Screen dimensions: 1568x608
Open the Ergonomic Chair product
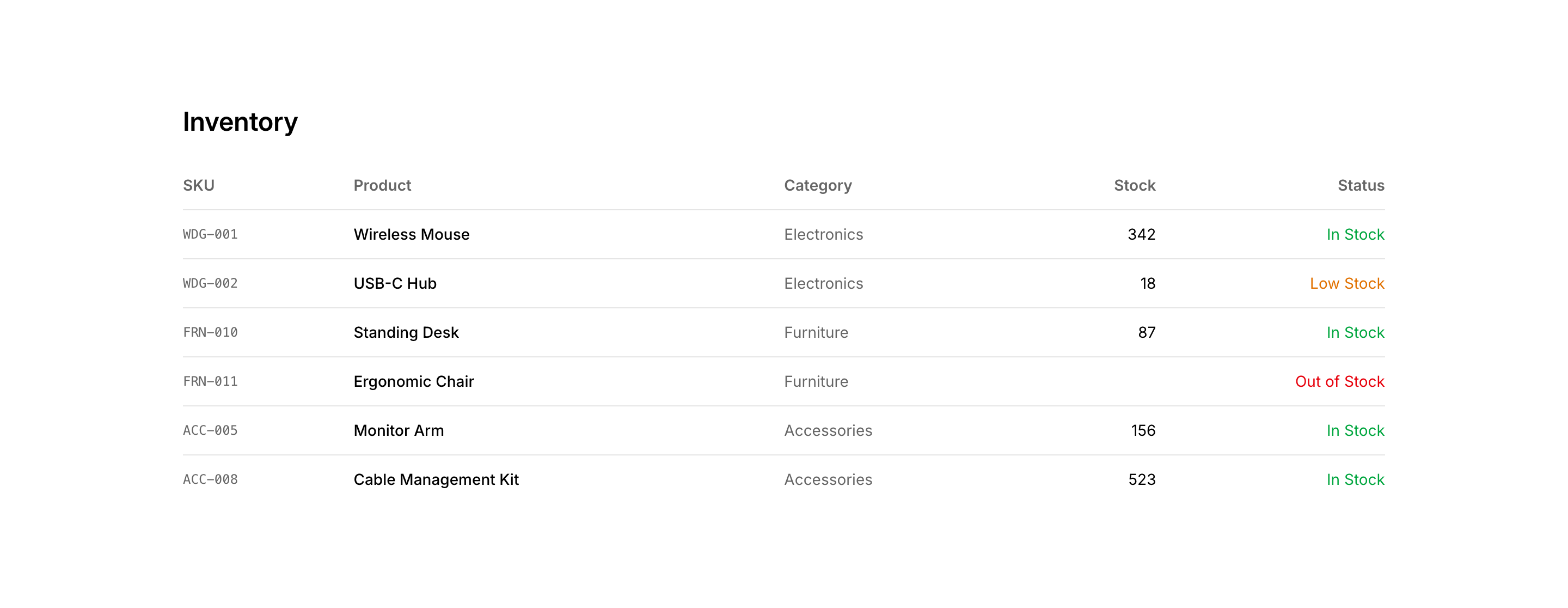tap(413, 381)
